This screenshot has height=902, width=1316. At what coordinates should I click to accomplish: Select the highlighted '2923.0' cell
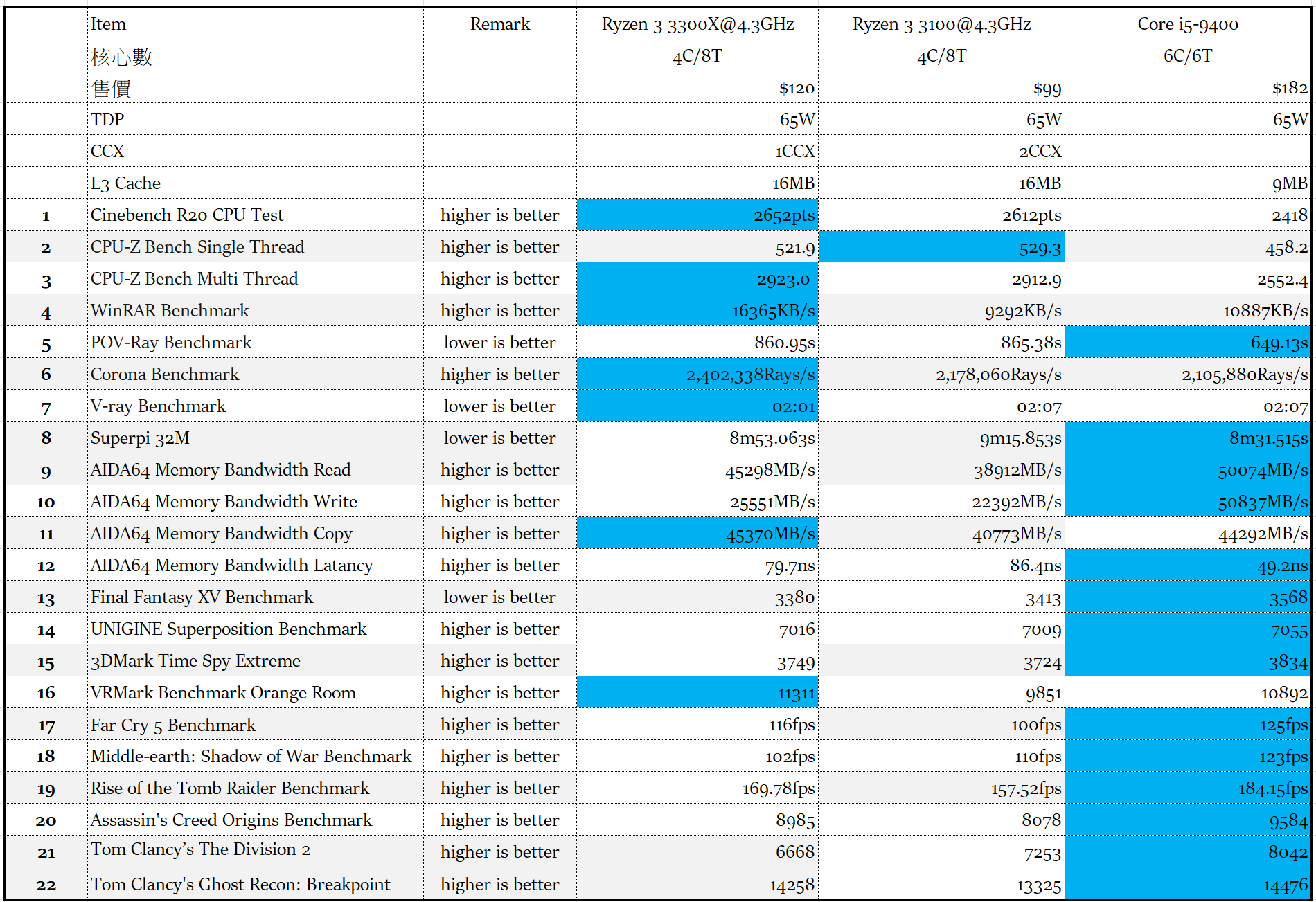click(697, 278)
